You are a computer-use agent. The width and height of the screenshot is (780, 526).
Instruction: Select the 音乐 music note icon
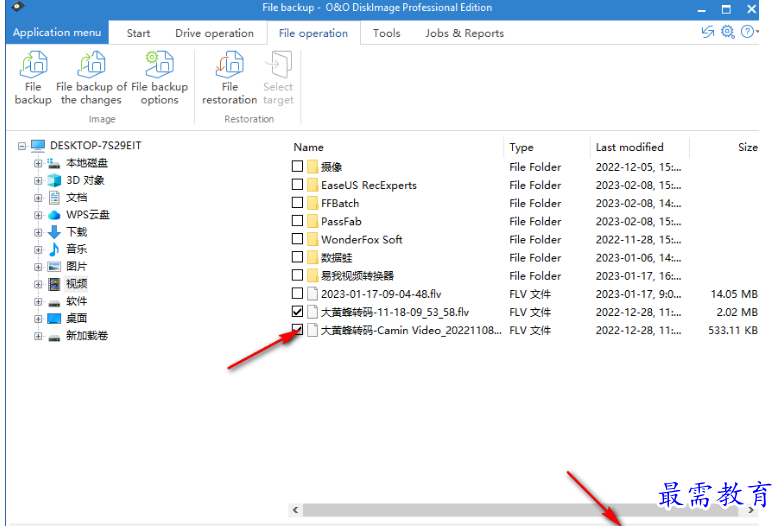tap(54, 249)
